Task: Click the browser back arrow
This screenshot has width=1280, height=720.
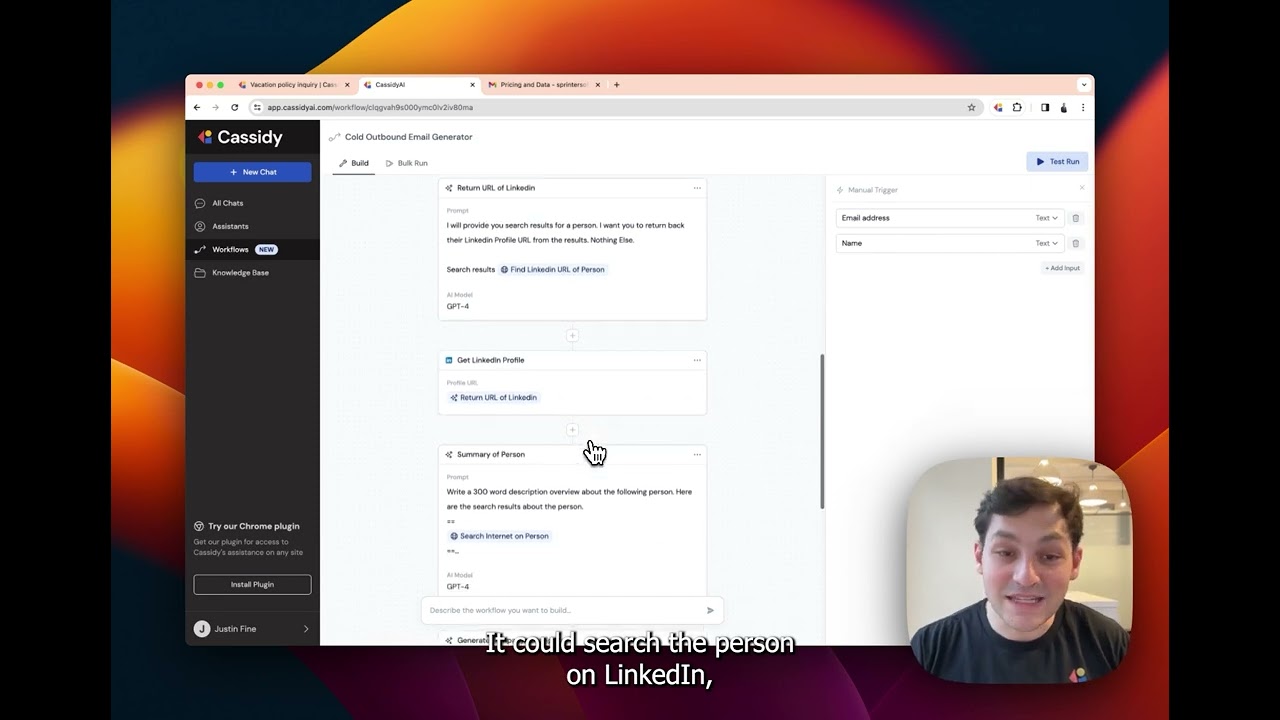Action: pos(197,107)
